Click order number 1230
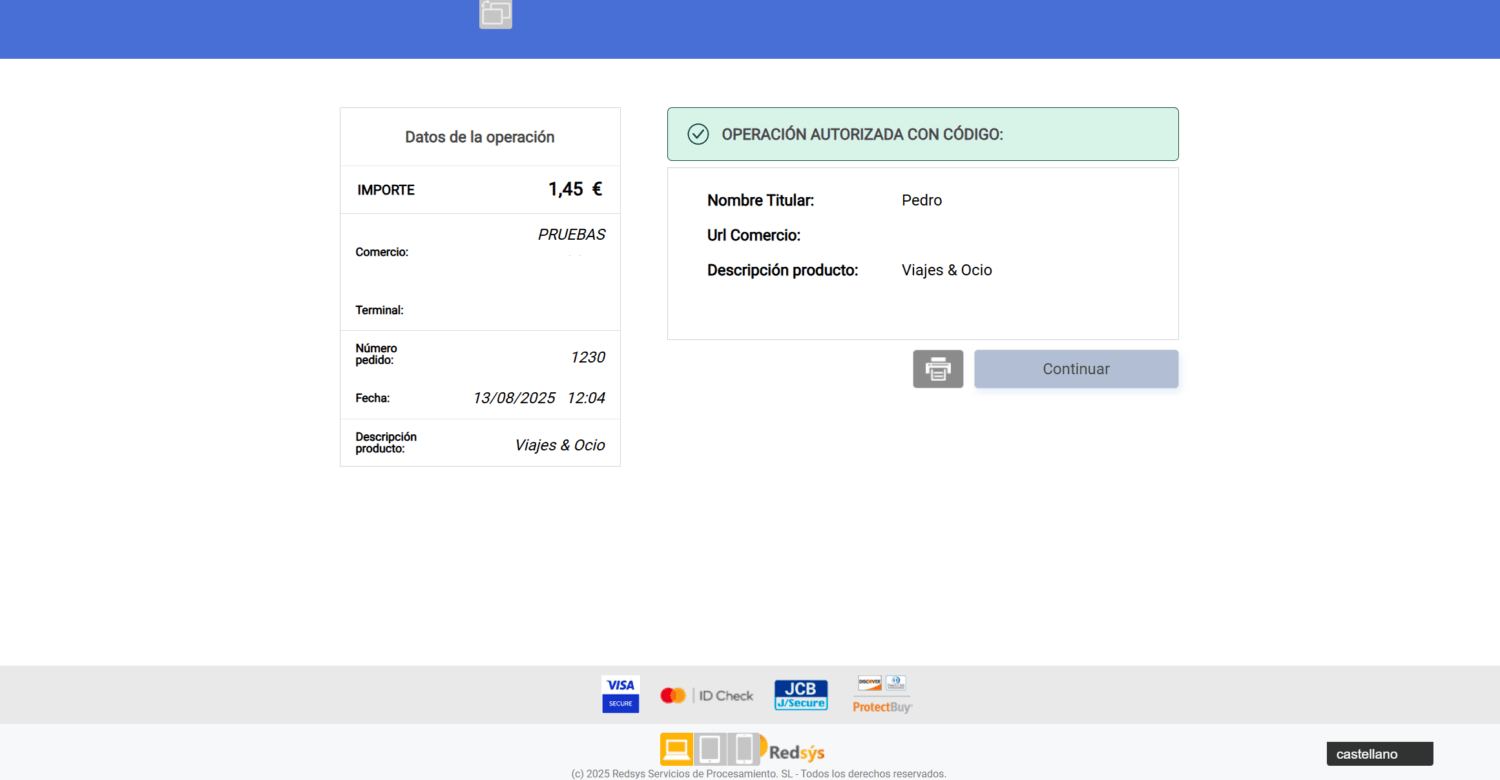 tap(587, 357)
